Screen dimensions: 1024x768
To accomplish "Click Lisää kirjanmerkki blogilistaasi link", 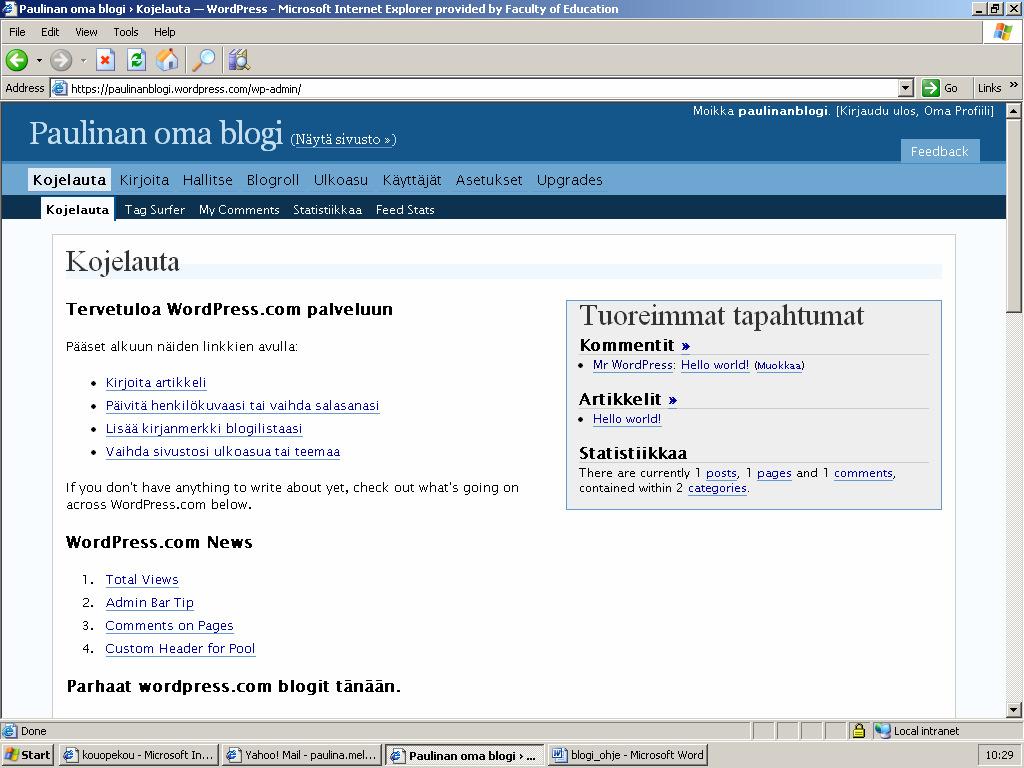I will pyautogui.click(x=204, y=428).
